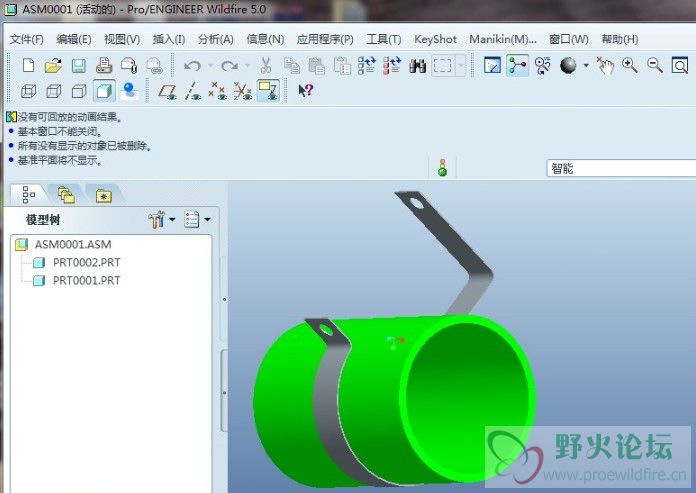Open the 插入(I) menu
696x493 pixels.
pos(169,39)
